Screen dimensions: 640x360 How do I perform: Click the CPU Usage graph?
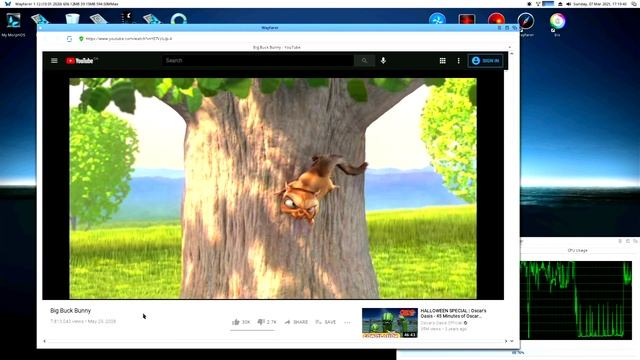pyautogui.click(x=576, y=300)
